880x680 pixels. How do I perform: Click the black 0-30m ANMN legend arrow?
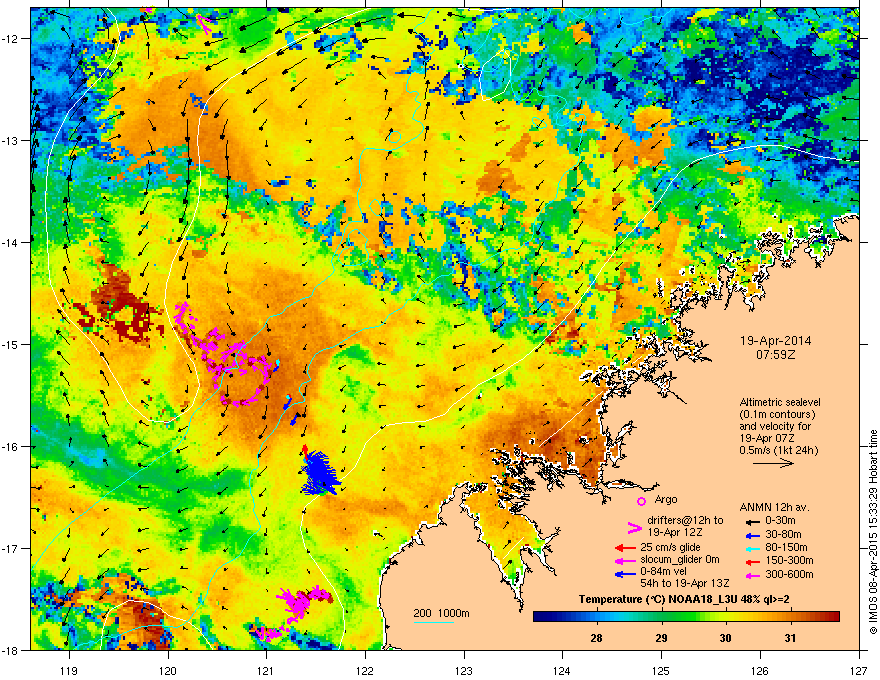(753, 521)
